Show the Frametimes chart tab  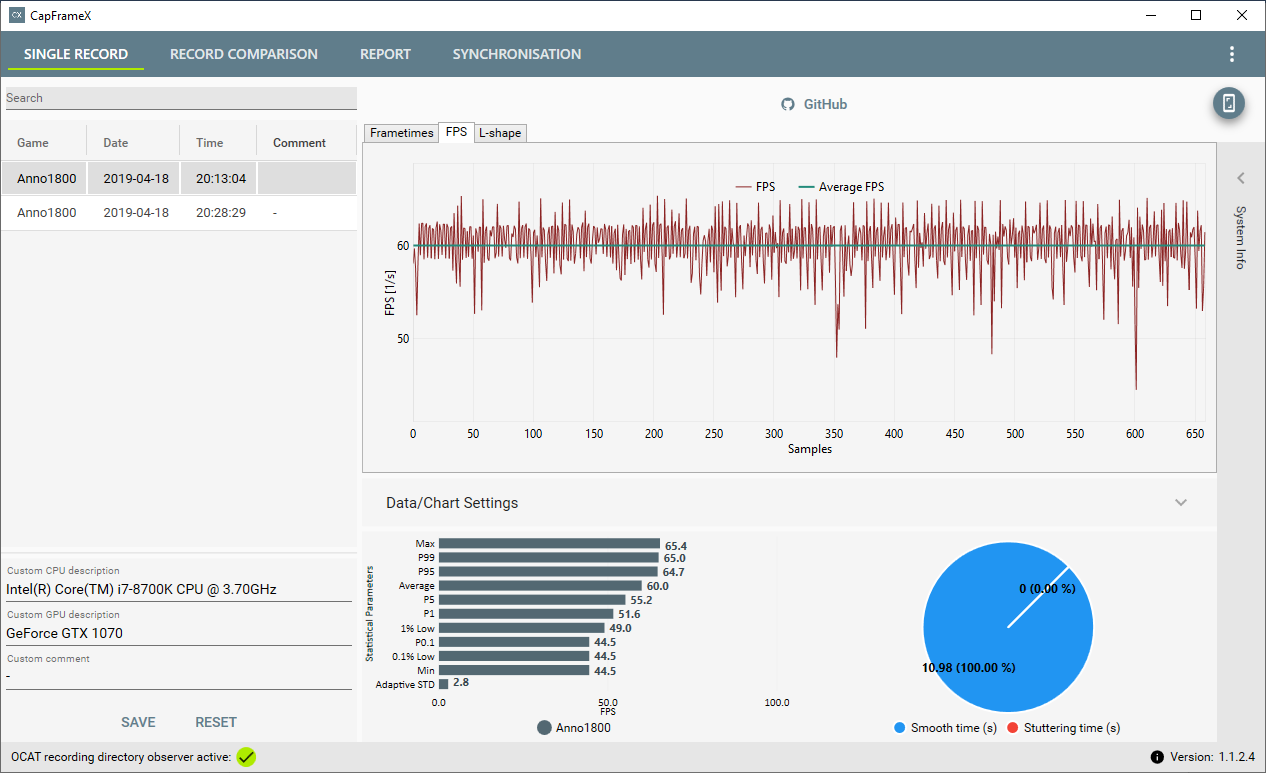(x=402, y=133)
